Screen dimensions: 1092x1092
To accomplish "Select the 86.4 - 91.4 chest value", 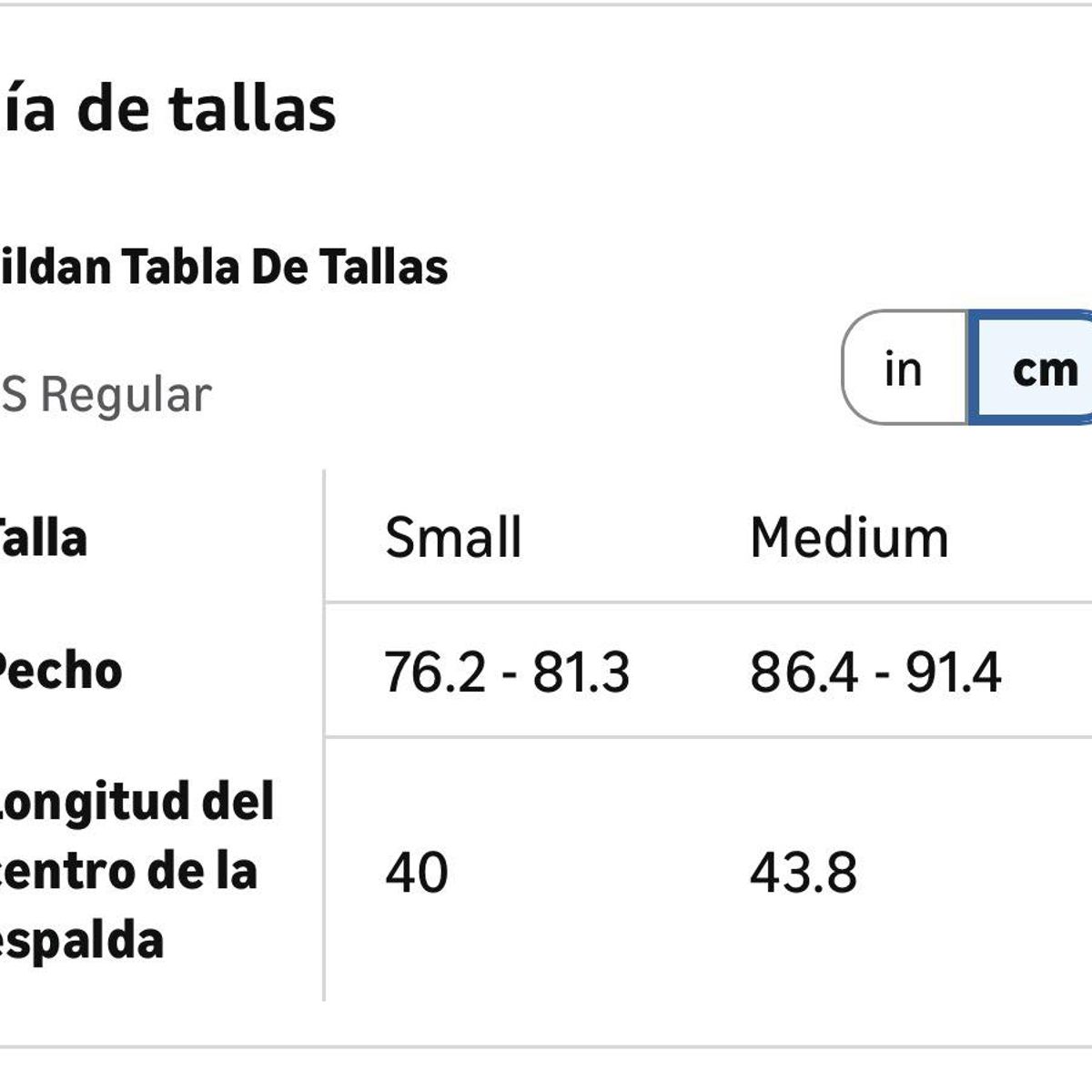I will pyautogui.click(x=875, y=672).
